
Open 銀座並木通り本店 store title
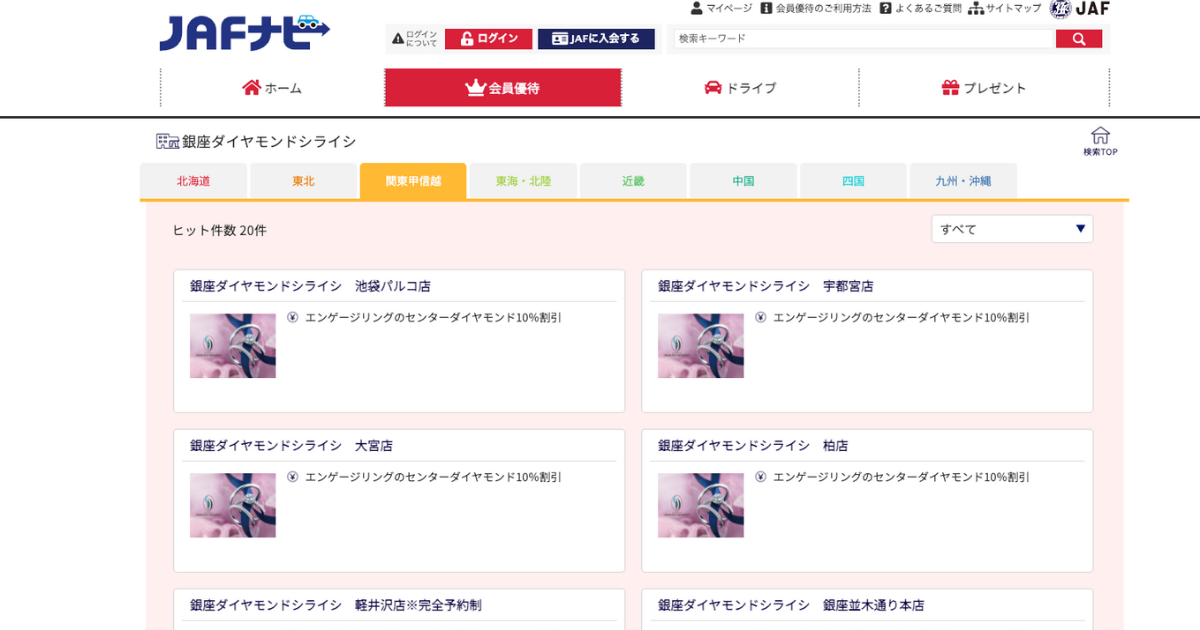tap(791, 606)
